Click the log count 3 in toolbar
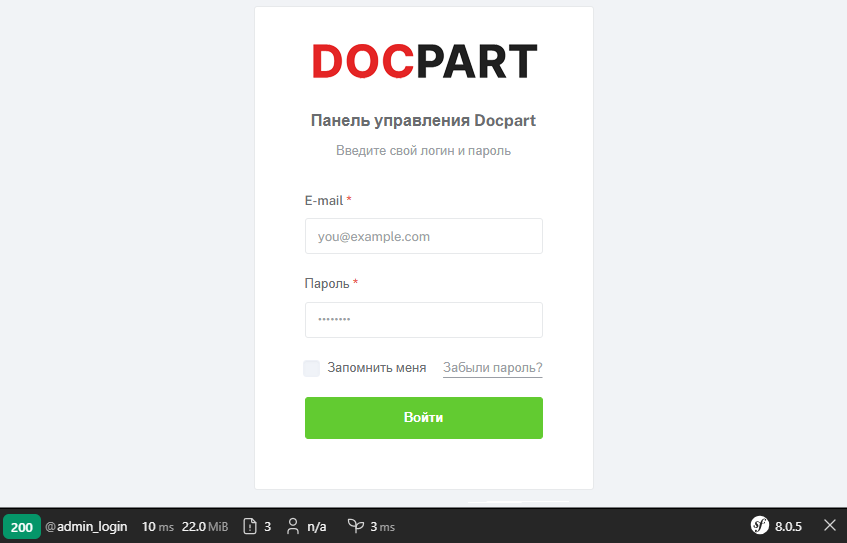 tap(267, 526)
